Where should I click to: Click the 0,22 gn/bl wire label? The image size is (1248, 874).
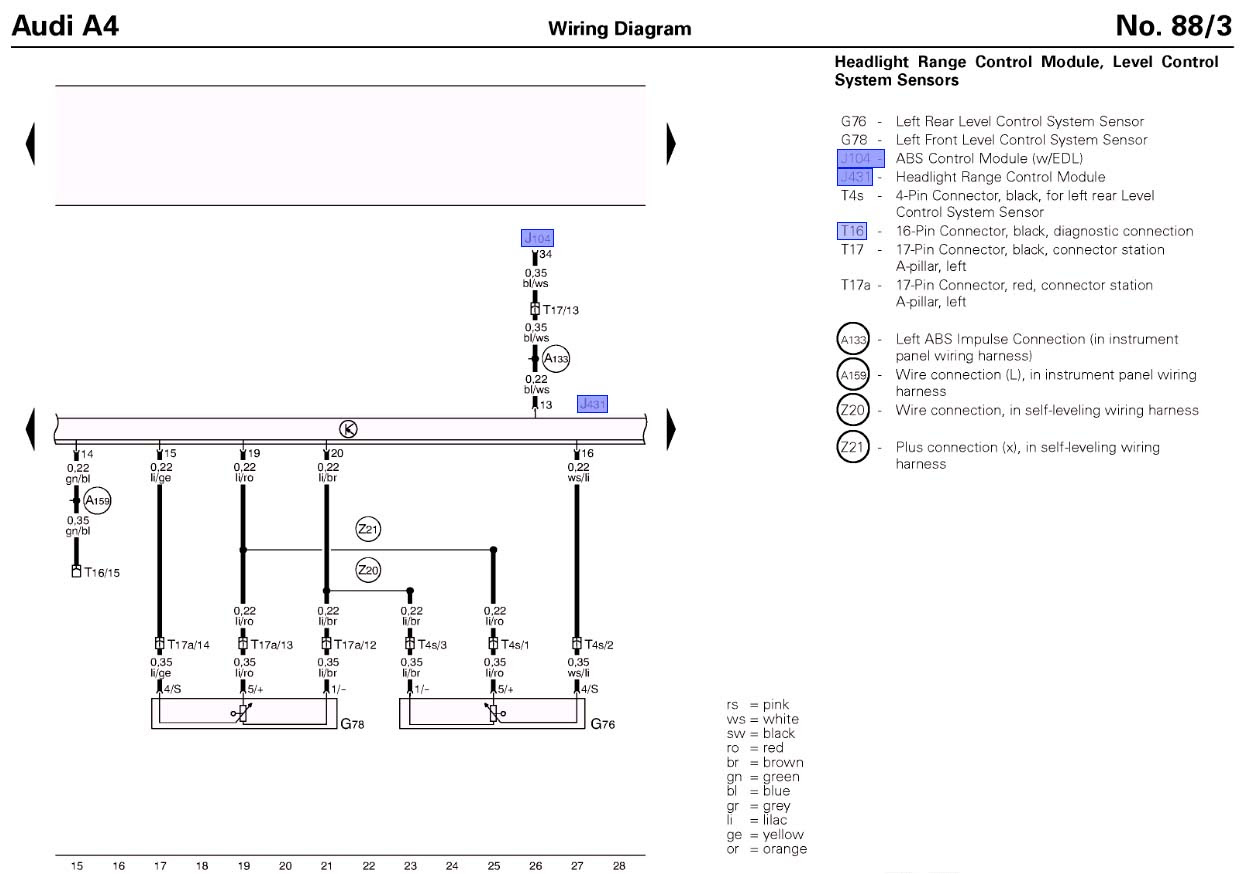click(78, 473)
